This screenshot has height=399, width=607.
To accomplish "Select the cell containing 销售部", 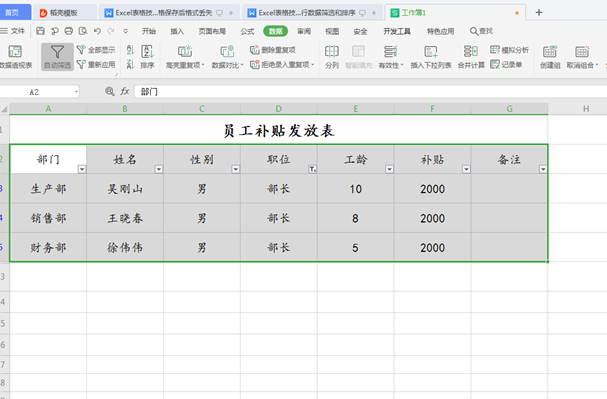I will pyautogui.click(x=48, y=218).
